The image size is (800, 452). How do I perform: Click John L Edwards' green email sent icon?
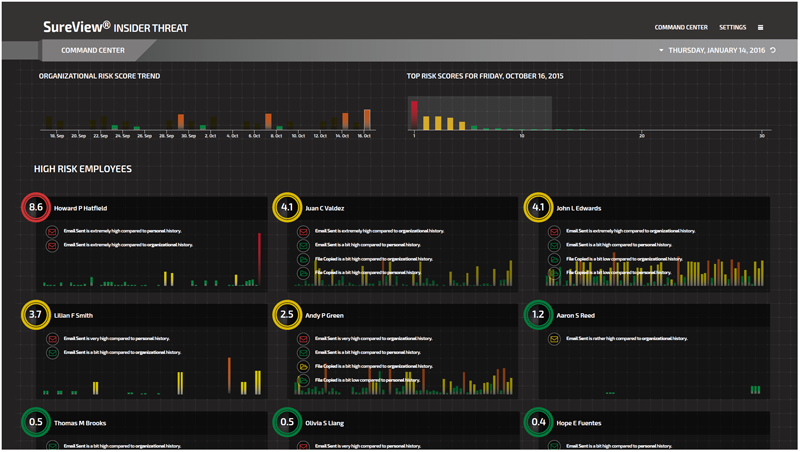coord(554,245)
